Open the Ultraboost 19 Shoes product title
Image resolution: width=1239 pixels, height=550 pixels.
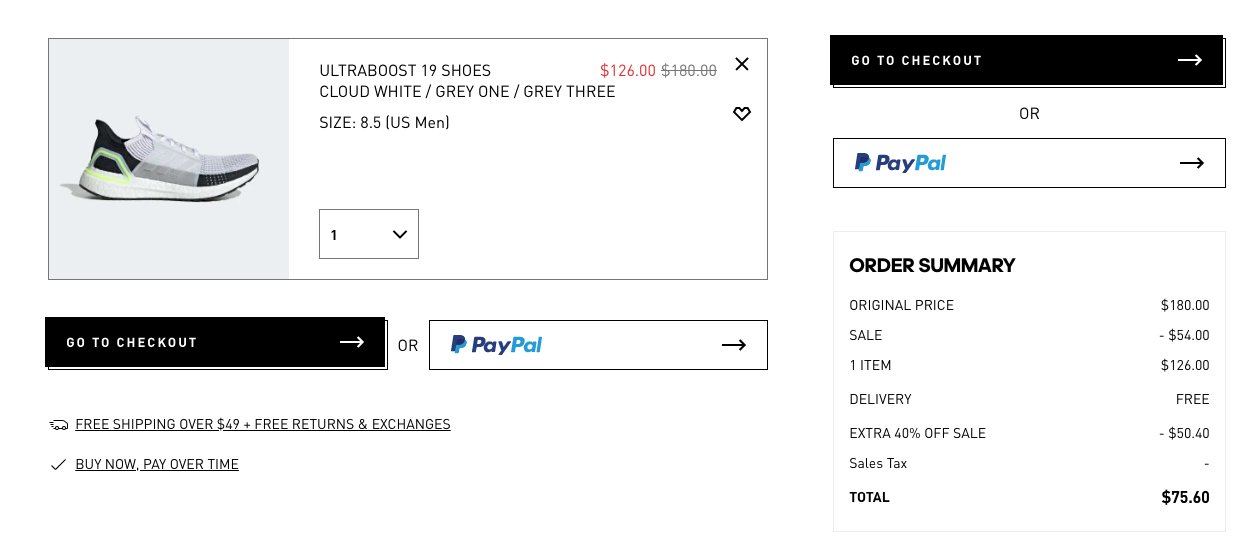tap(405, 70)
